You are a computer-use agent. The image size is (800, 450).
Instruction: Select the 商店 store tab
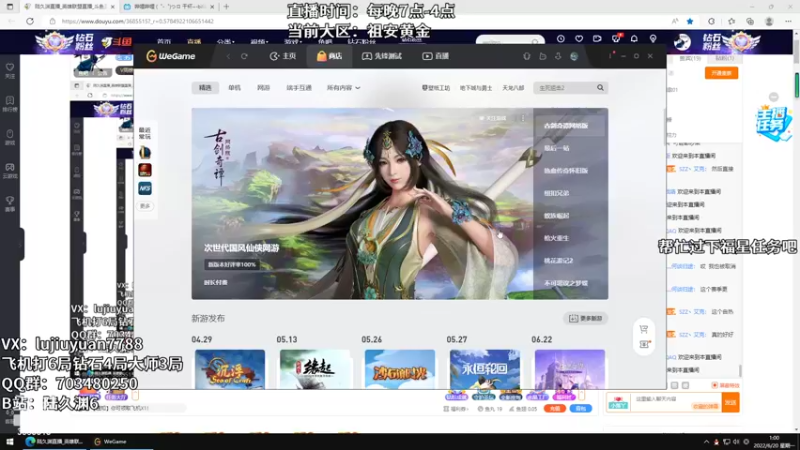click(x=329, y=56)
